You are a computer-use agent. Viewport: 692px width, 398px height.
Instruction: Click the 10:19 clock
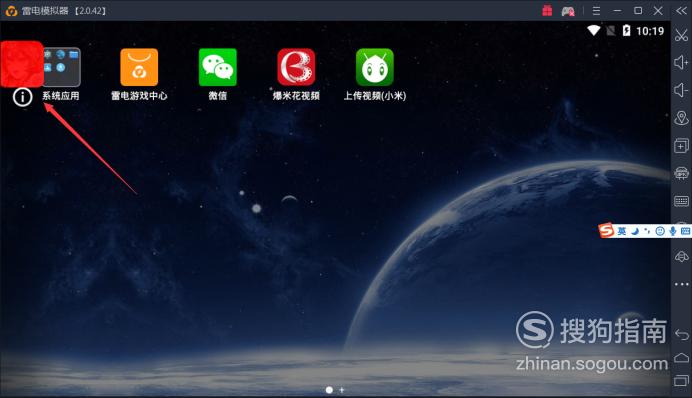(650, 31)
